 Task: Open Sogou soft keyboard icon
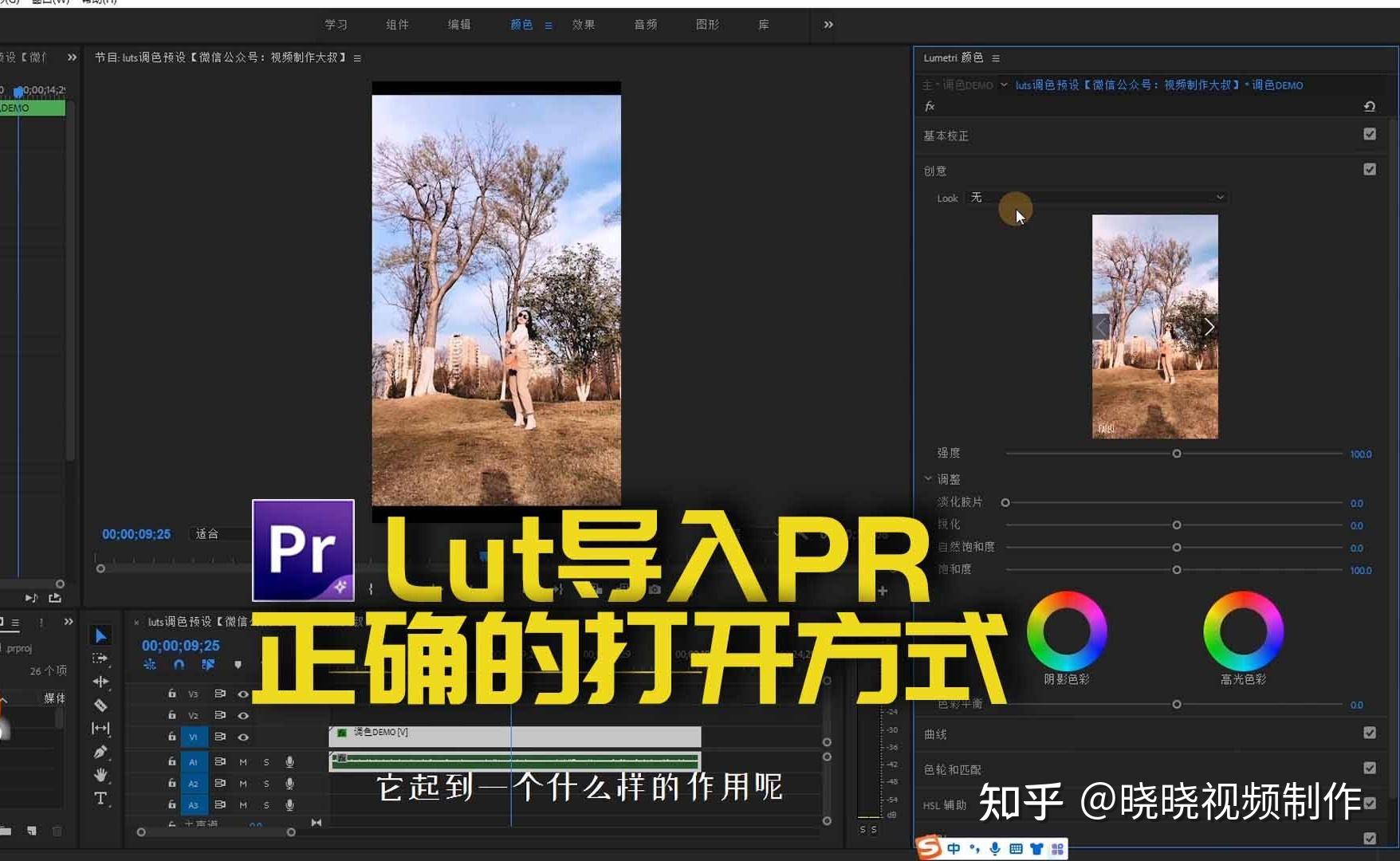[x=1015, y=849]
